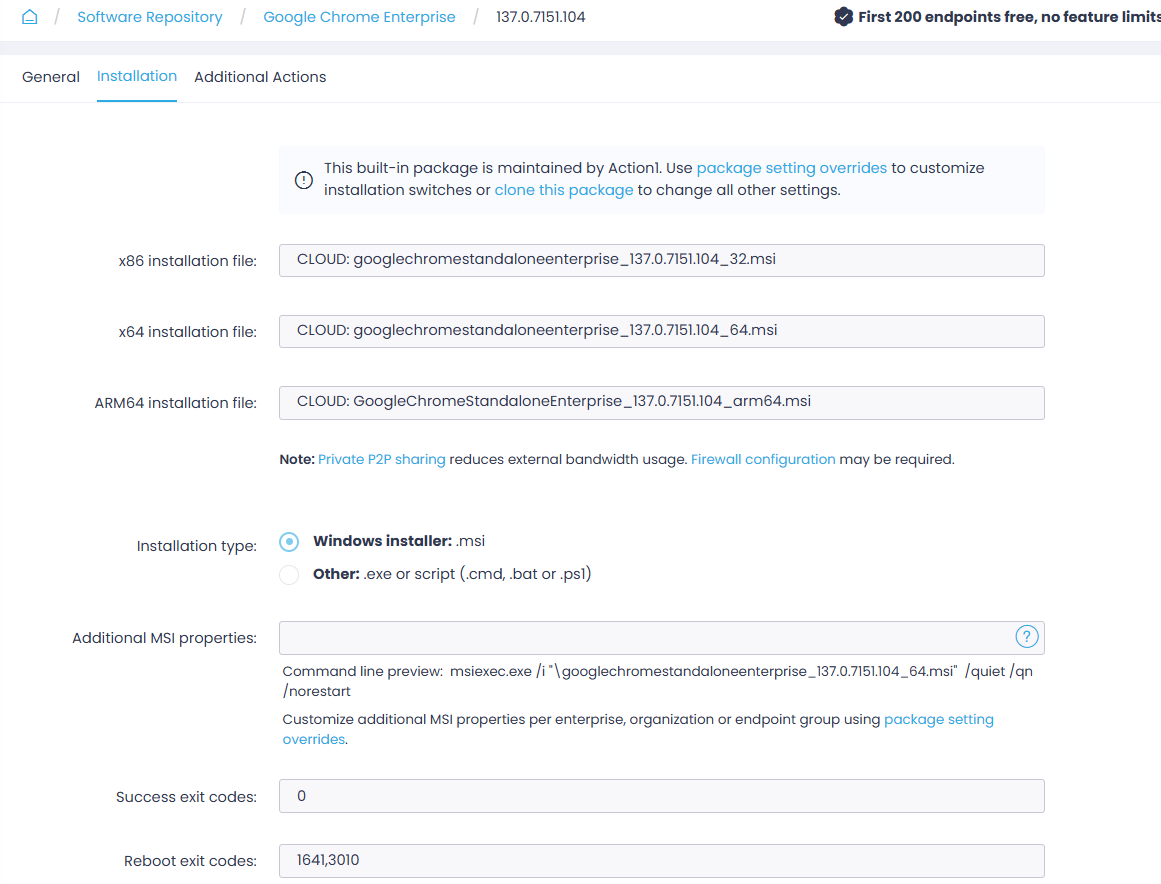Open Google Chrome Enterprise from the breadcrumb
The height and width of the screenshot is (884, 1161).
point(359,16)
